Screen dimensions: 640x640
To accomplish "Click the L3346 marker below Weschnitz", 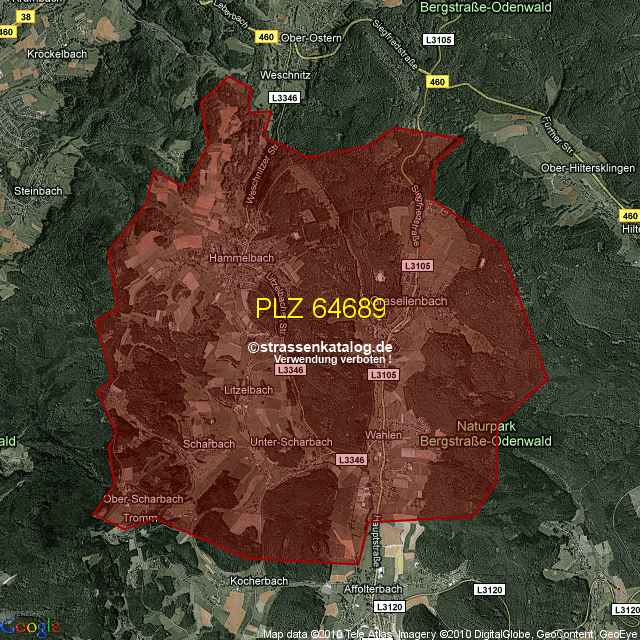I will [x=284, y=97].
